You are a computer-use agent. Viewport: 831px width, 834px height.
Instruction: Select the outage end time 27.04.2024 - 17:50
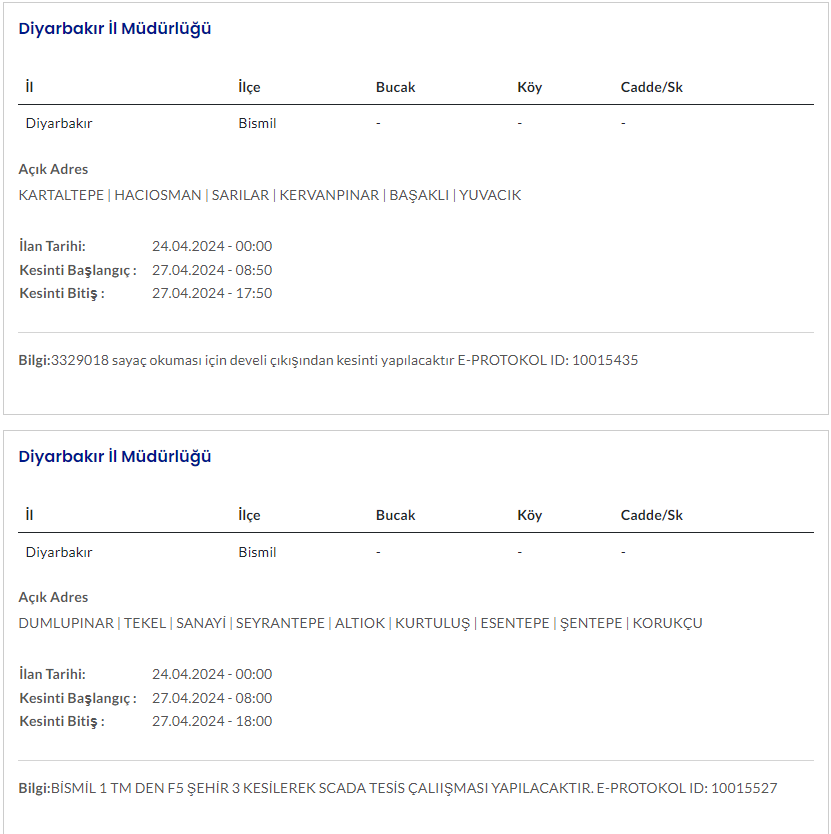tap(212, 293)
